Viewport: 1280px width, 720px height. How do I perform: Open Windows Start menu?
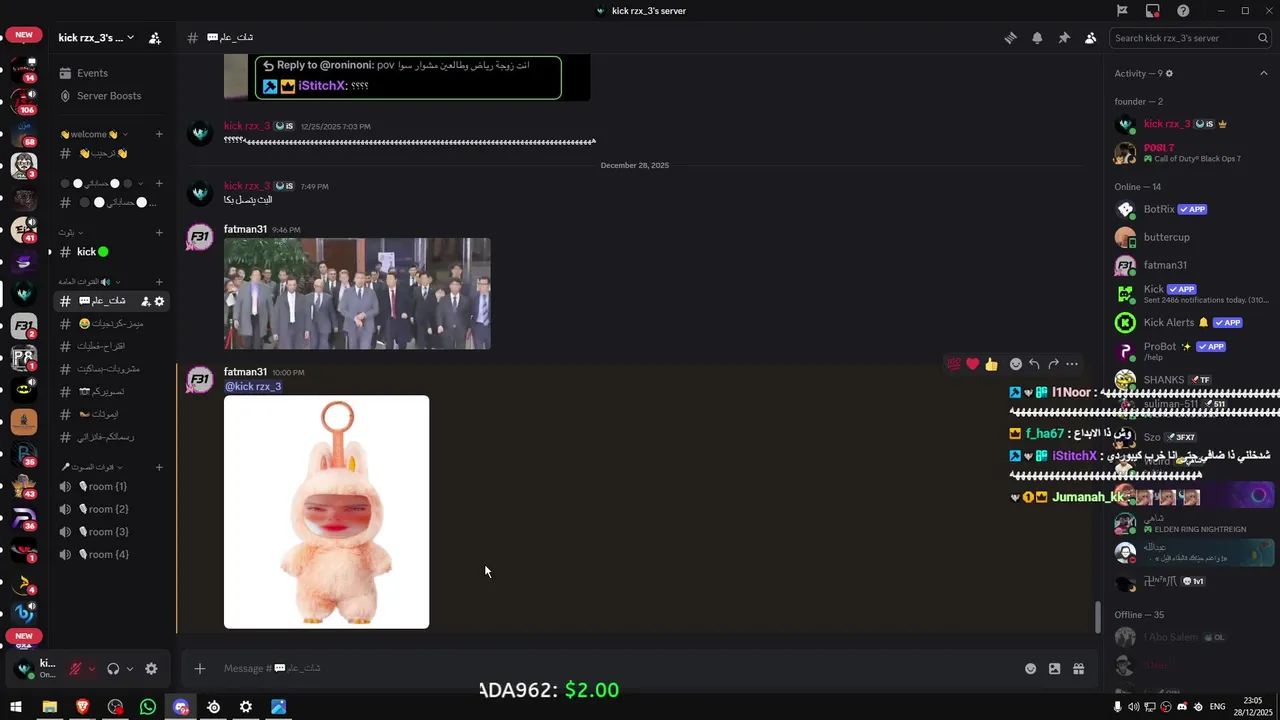pyautogui.click(x=16, y=707)
